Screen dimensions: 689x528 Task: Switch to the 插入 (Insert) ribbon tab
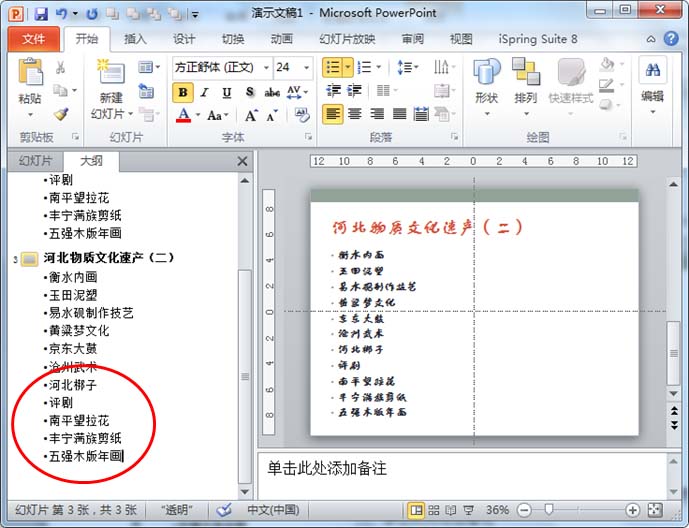click(x=135, y=40)
